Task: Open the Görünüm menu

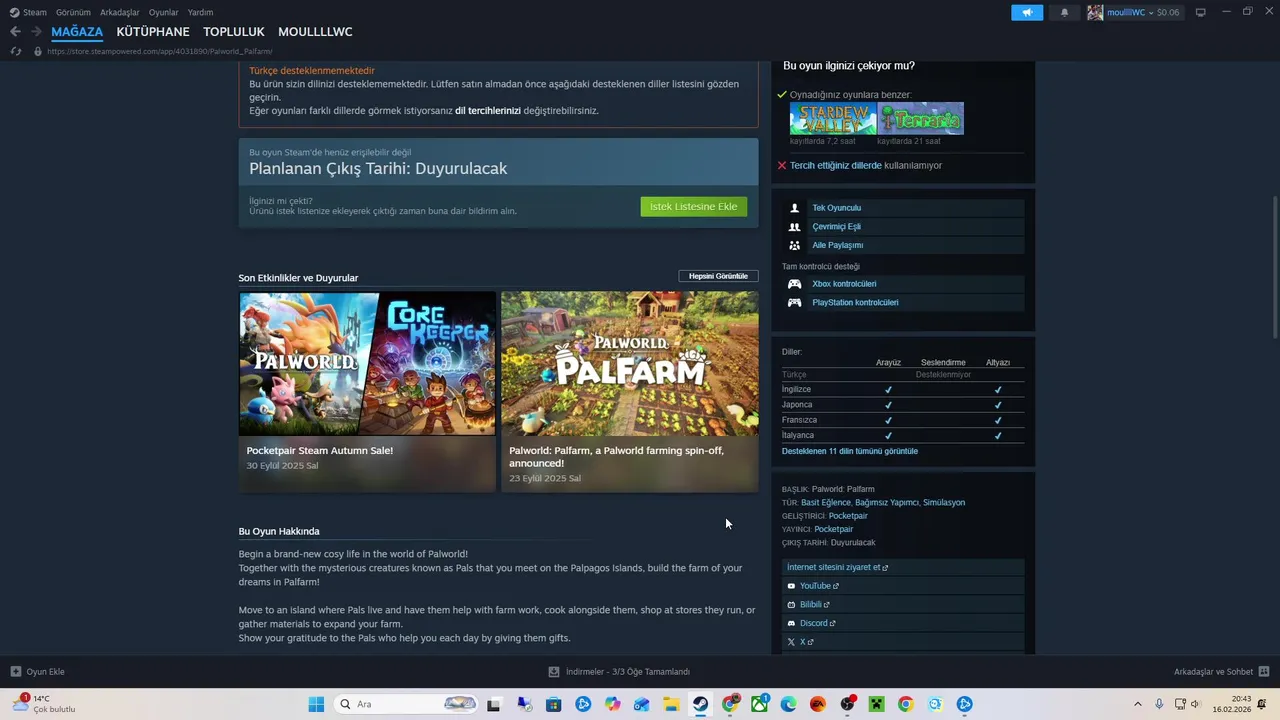Action: pyautogui.click(x=73, y=12)
